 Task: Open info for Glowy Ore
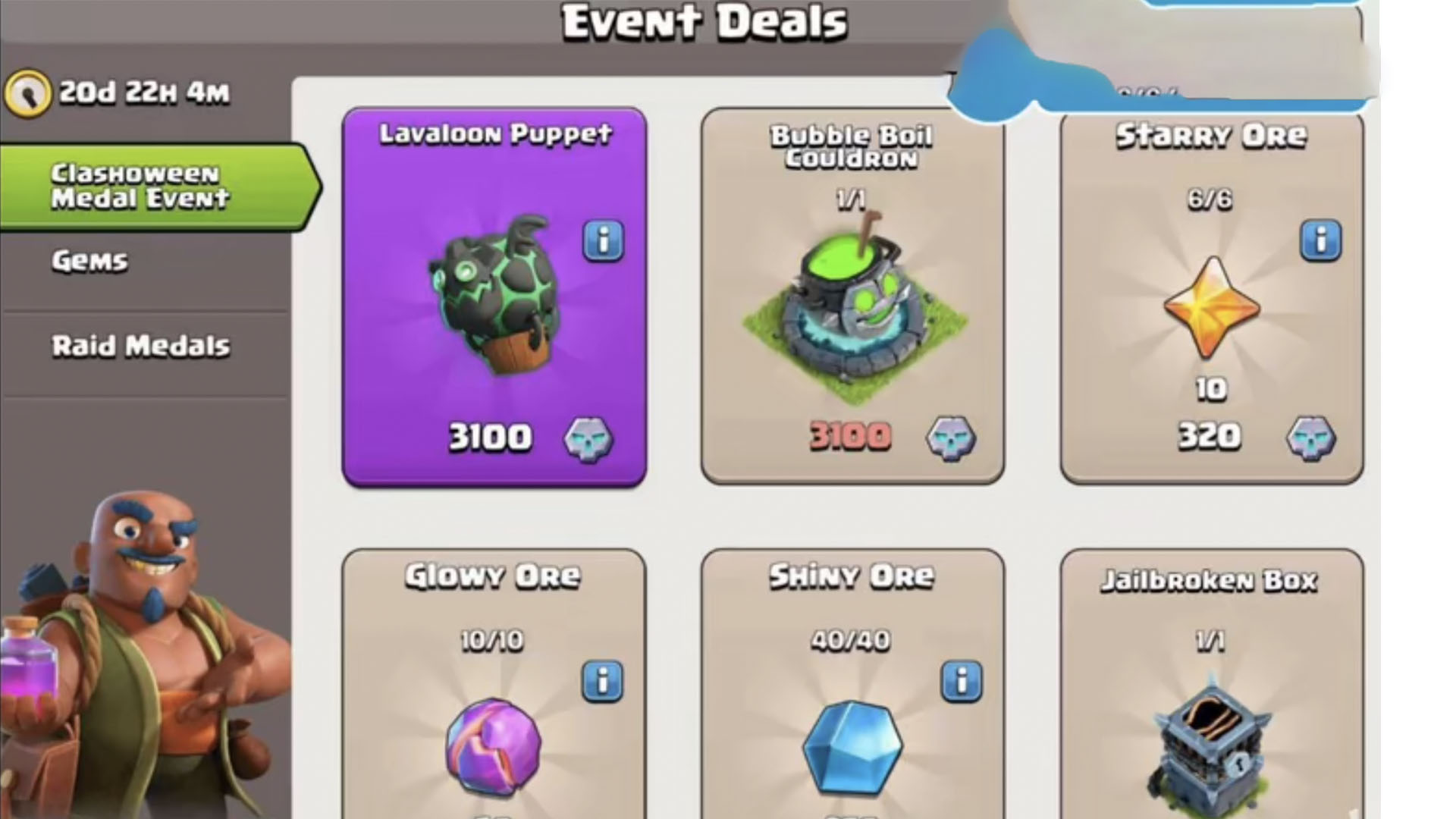pos(603,681)
